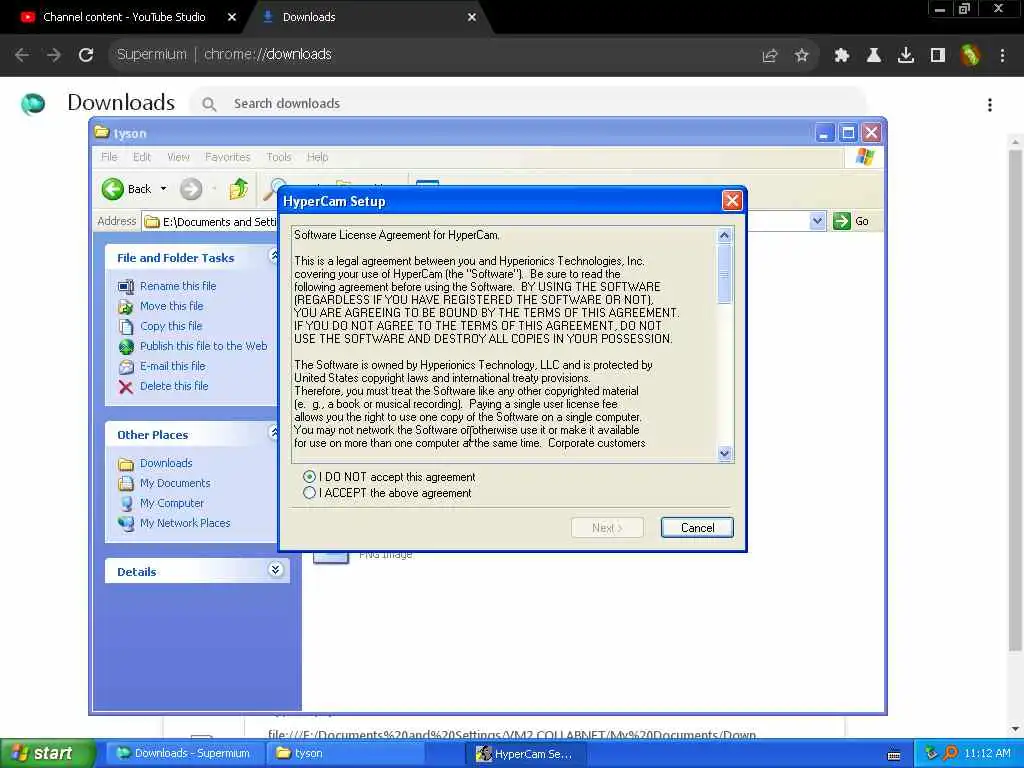Image resolution: width=1024 pixels, height=768 pixels.
Task: Bookmark this page with star icon
Action: click(802, 56)
